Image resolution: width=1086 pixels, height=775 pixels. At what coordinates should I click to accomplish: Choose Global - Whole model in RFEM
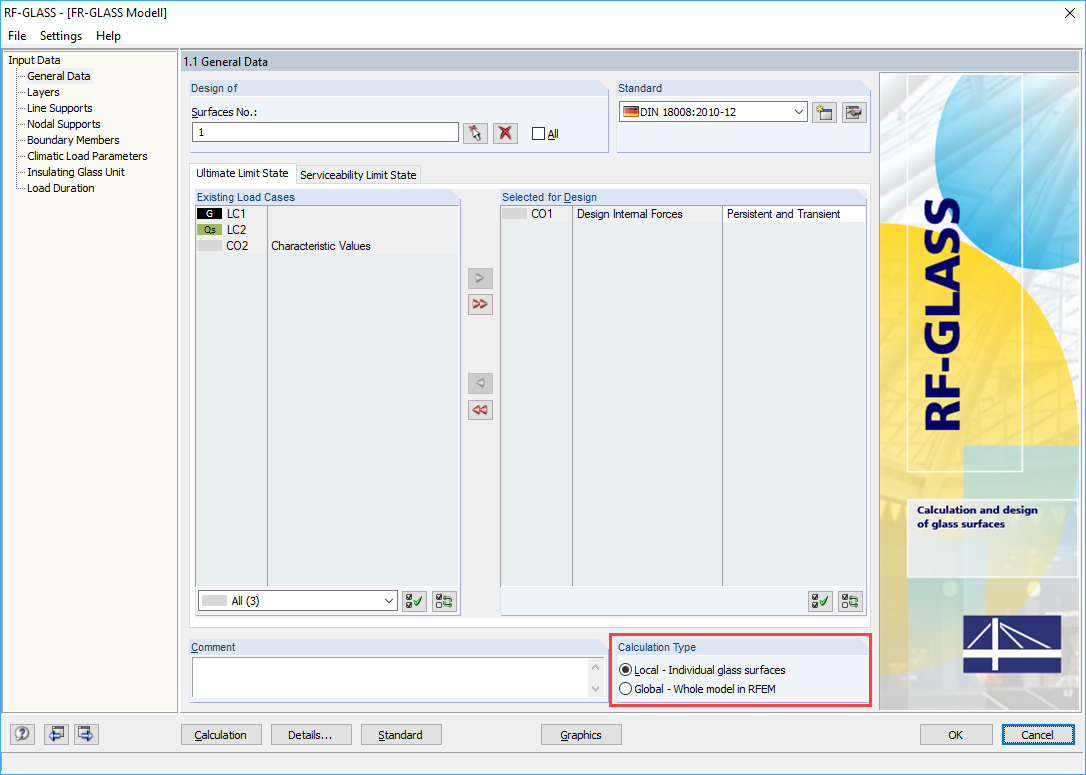[625, 689]
